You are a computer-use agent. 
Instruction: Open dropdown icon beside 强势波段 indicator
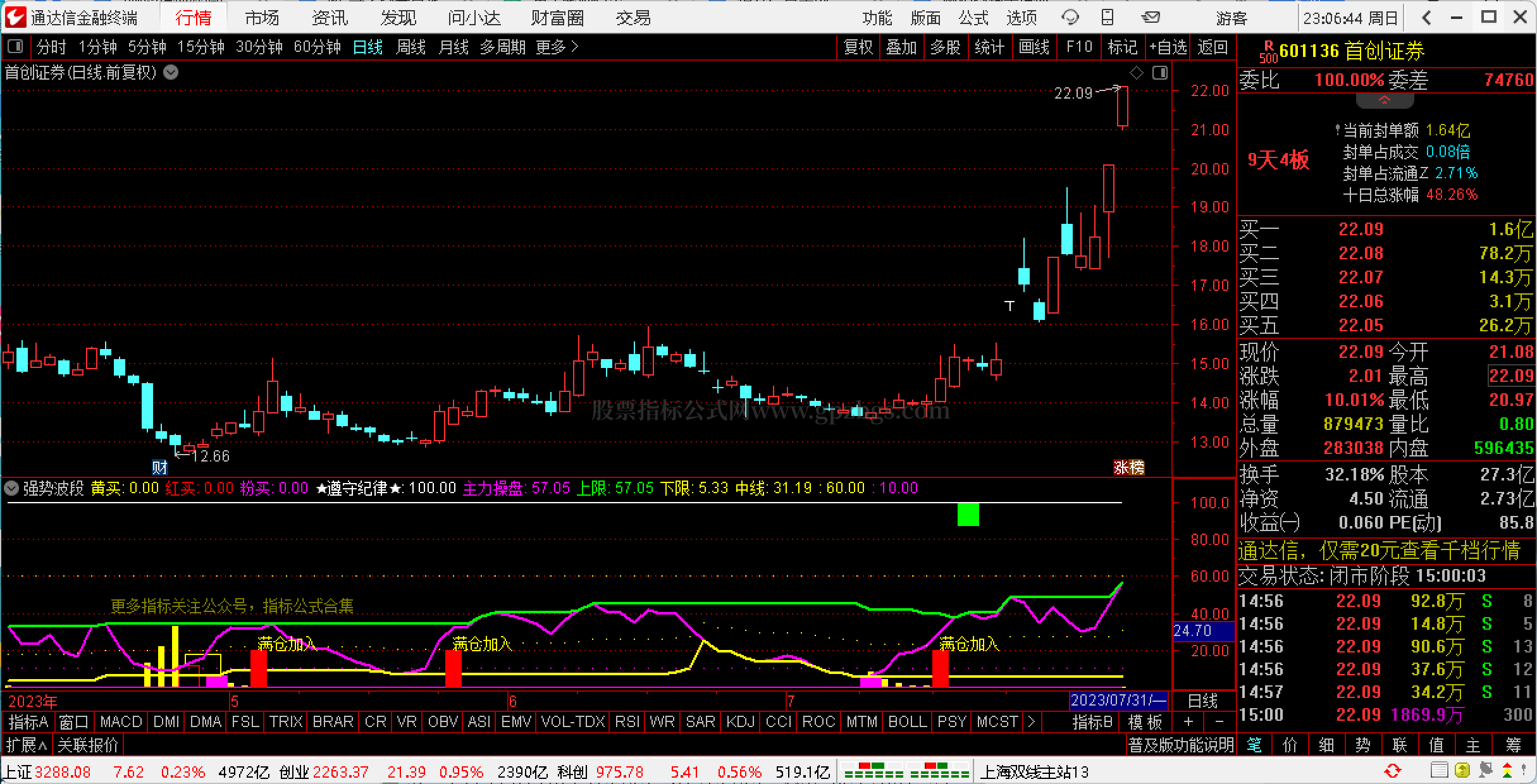11,488
